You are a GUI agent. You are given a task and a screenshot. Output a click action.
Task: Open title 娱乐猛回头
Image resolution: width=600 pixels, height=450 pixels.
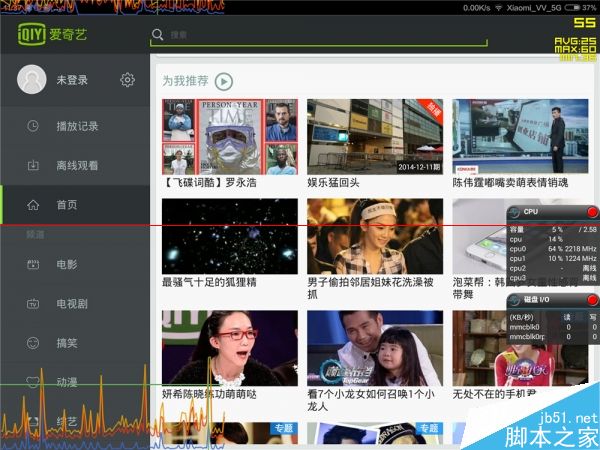tap(333, 183)
